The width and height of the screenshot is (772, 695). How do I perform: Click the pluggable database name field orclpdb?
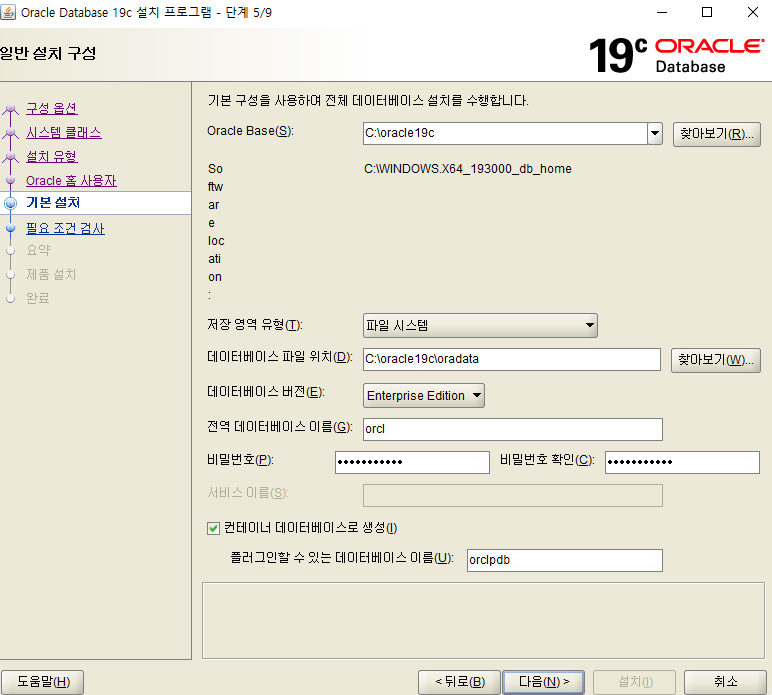(565, 560)
